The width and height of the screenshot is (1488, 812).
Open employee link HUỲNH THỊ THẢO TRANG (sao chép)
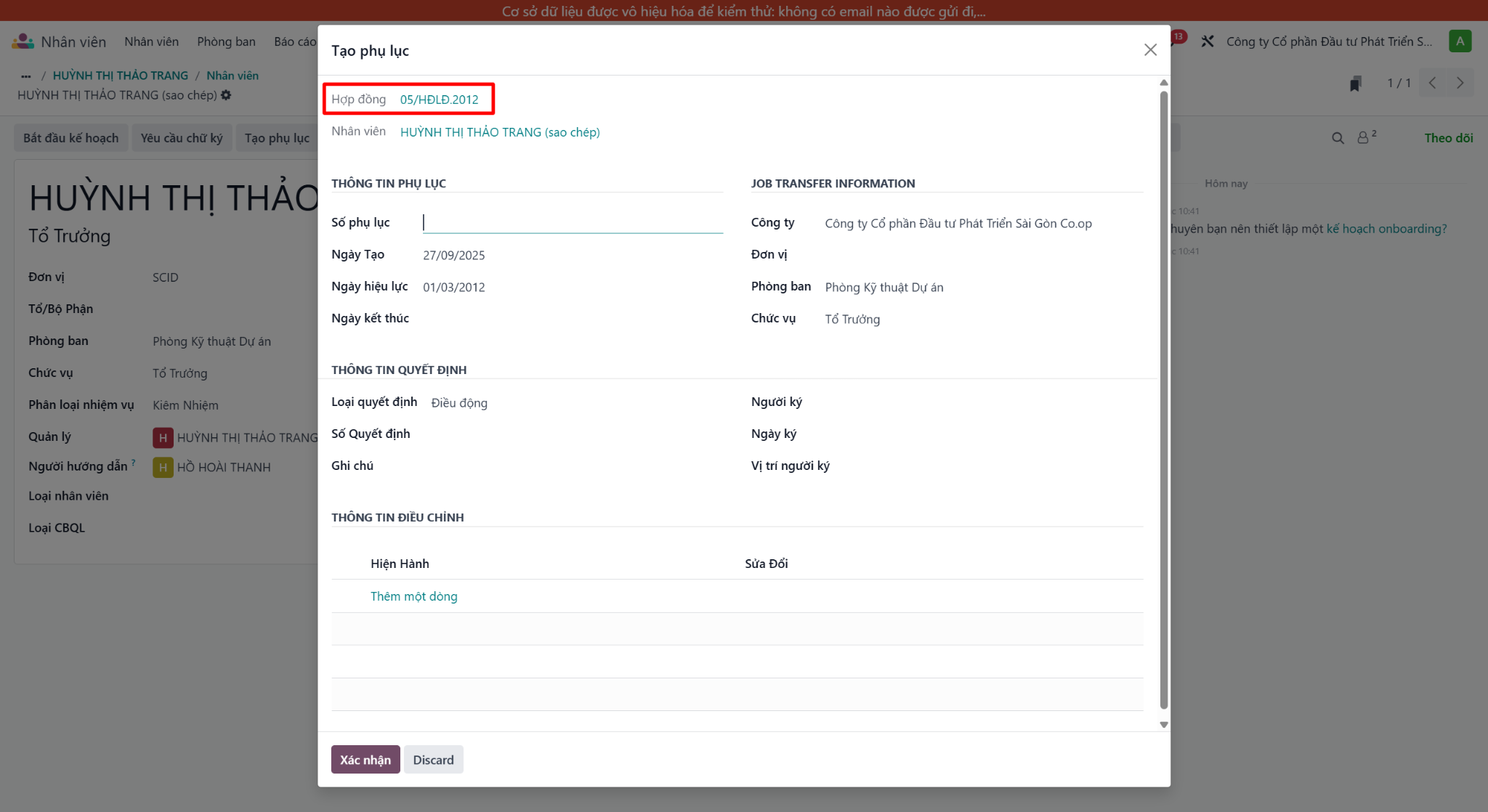(x=500, y=132)
